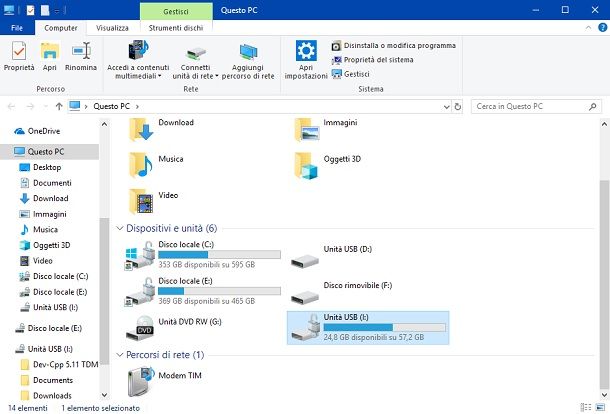Image resolution: width=610 pixels, height=414 pixels.
Task: Switch to the Visualizza tab
Action: 112,28
